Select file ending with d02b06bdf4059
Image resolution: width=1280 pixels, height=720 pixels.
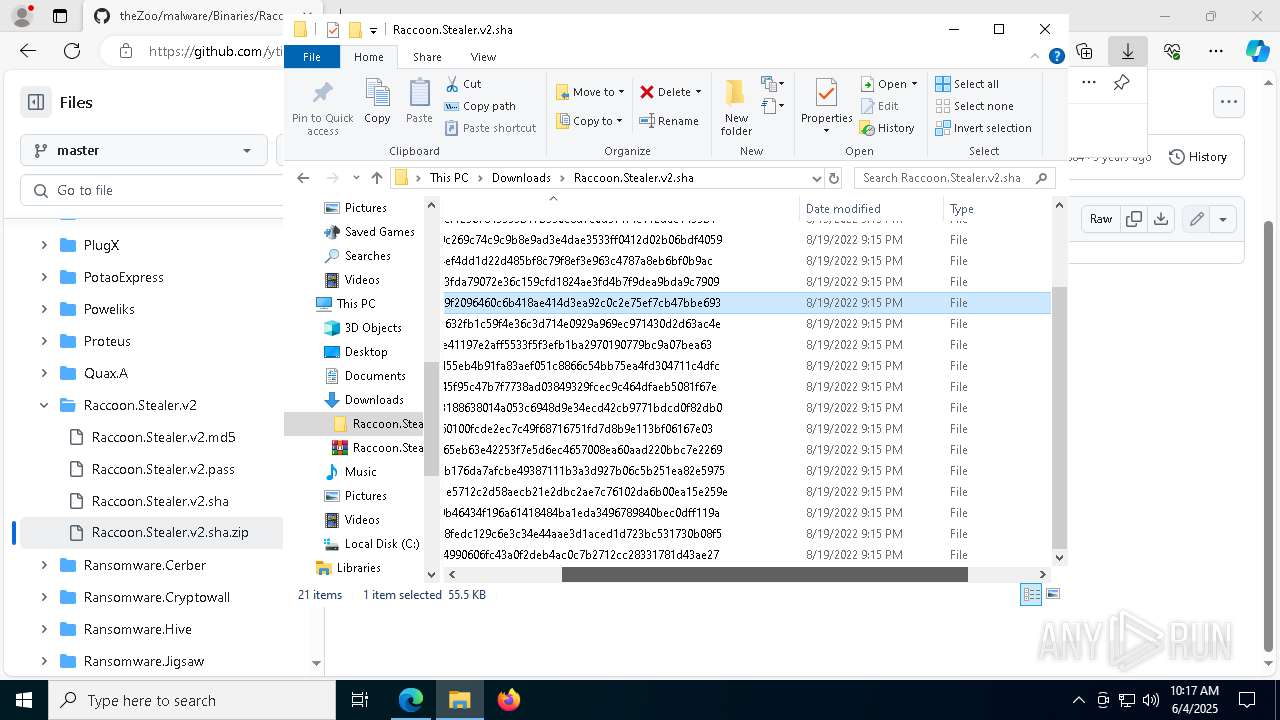pos(745,240)
